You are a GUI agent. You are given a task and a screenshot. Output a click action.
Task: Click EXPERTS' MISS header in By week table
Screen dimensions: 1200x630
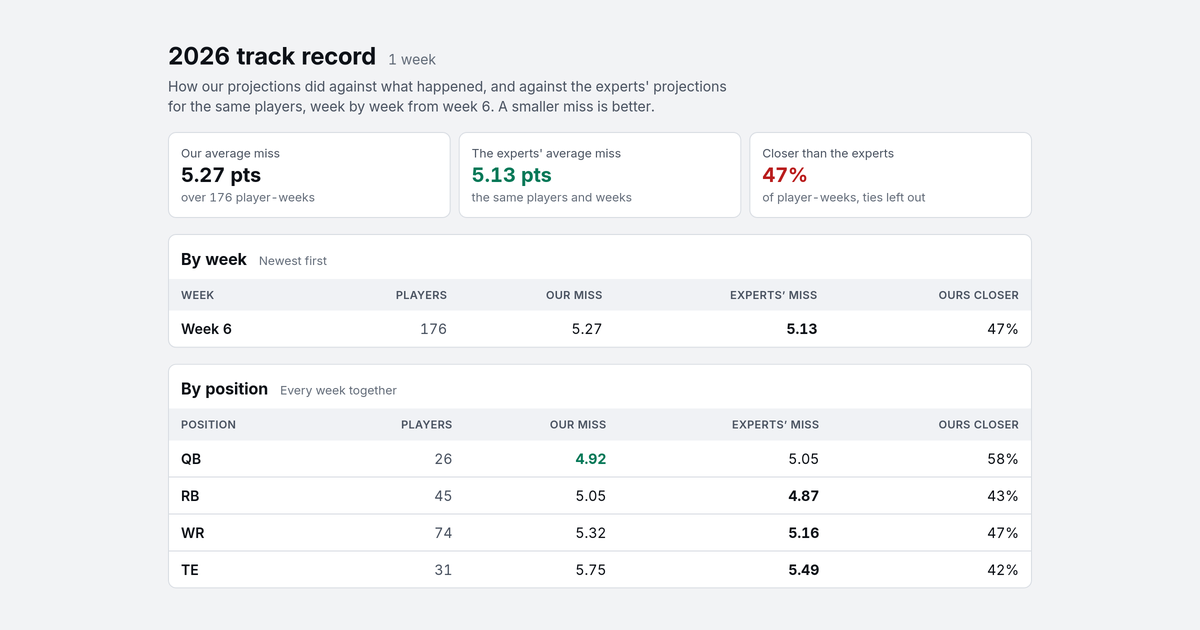774,295
